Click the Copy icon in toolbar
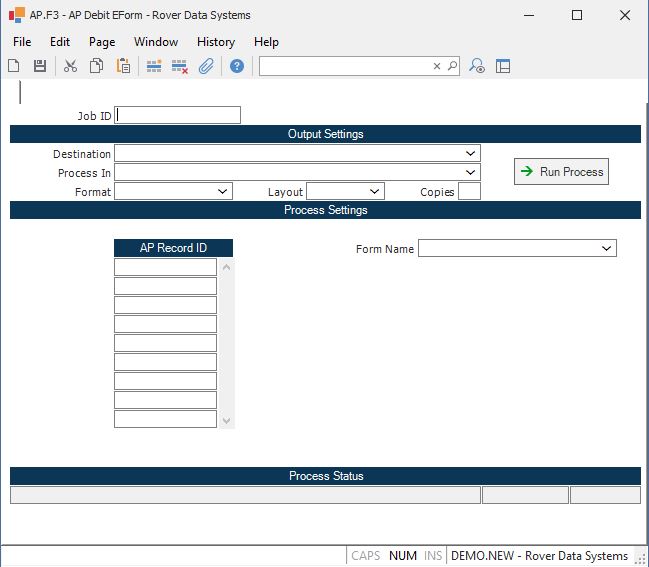Image resolution: width=649 pixels, height=567 pixels. click(97, 66)
